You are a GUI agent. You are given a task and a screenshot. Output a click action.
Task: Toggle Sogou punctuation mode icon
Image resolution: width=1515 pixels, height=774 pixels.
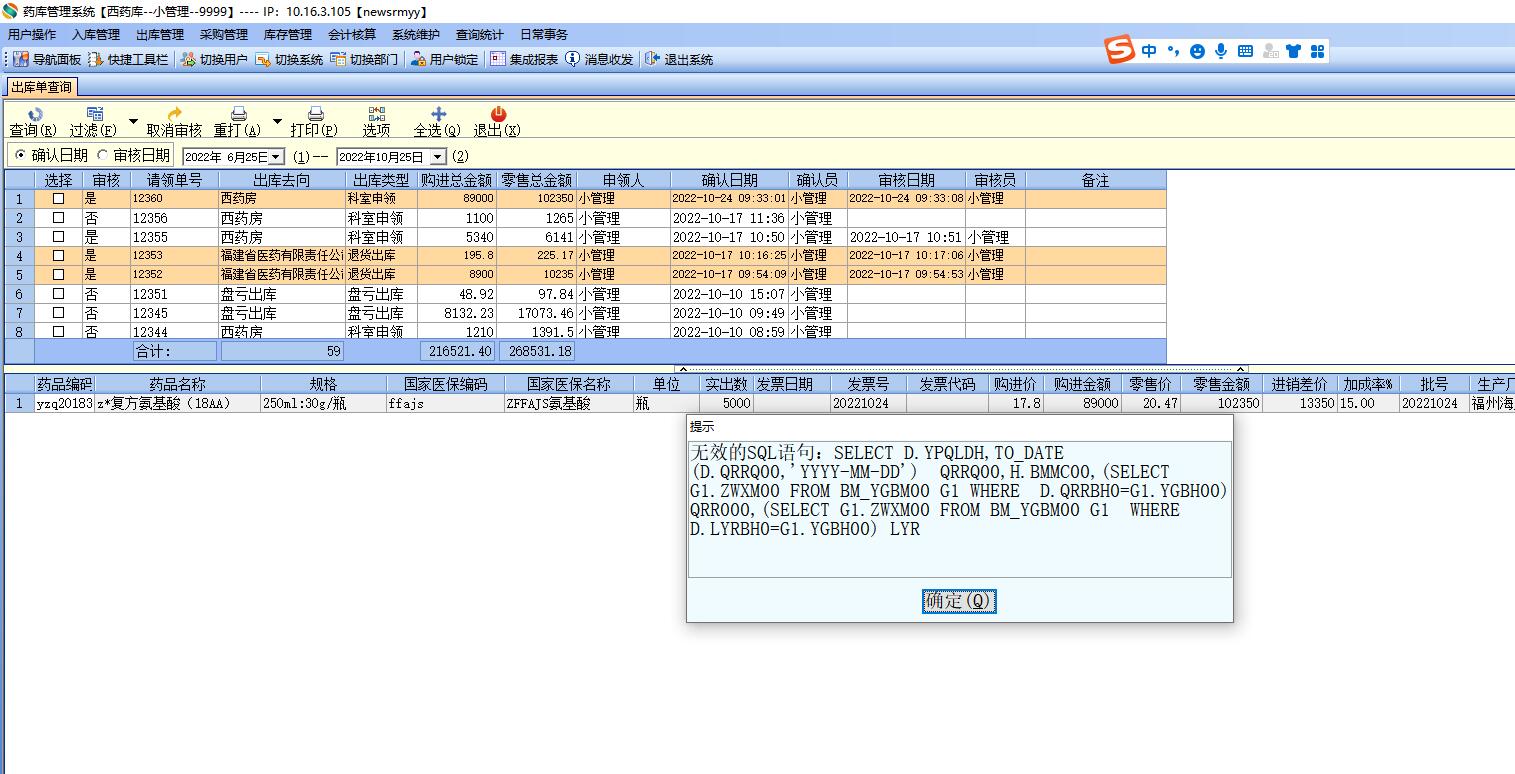click(1173, 51)
